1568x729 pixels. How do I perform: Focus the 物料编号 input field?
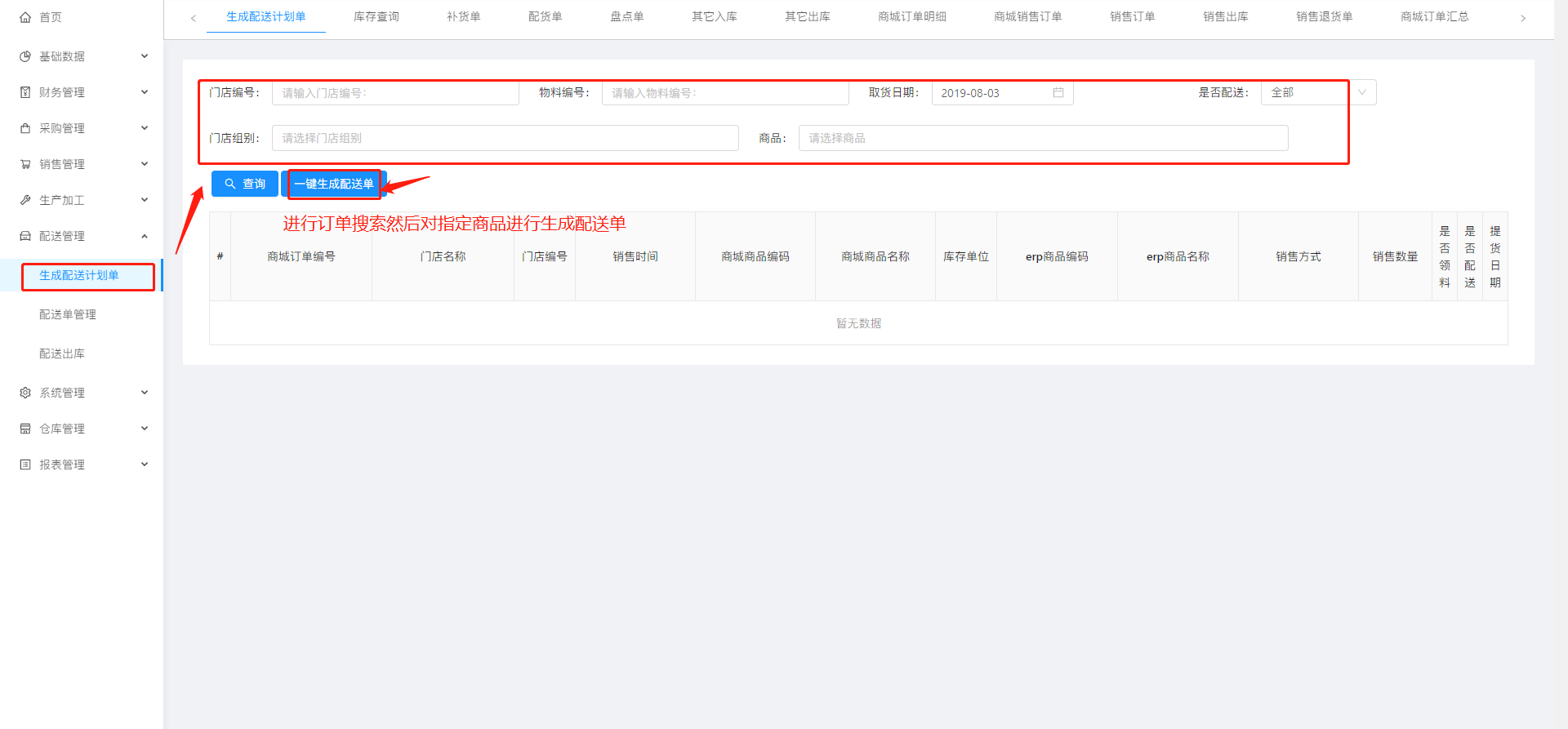coord(725,93)
